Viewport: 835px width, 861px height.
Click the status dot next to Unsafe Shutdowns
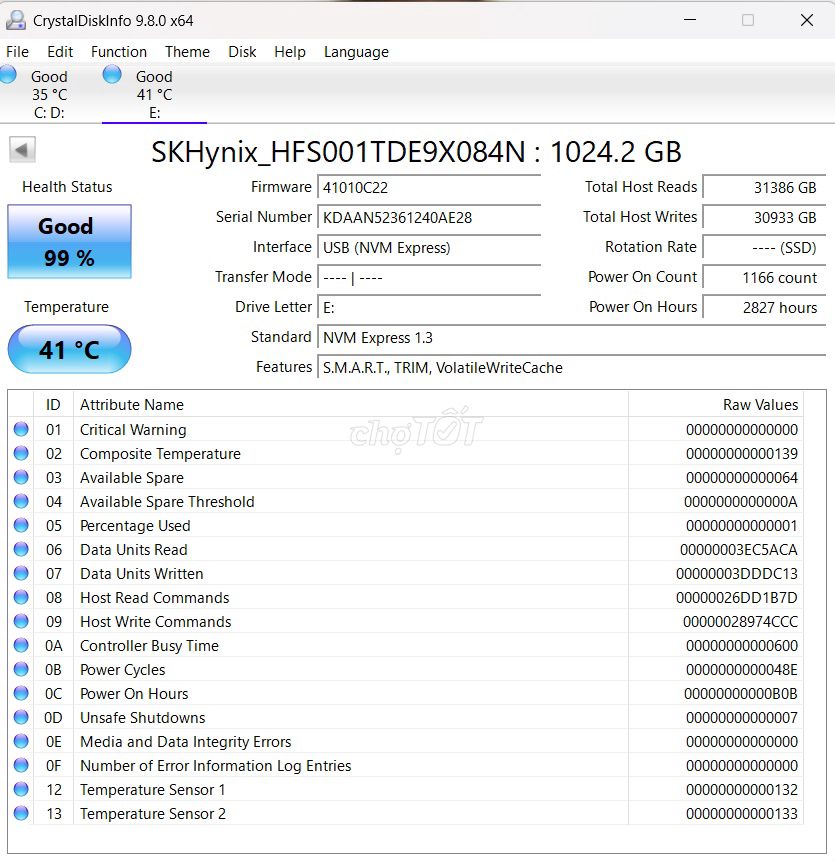coord(22,717)
